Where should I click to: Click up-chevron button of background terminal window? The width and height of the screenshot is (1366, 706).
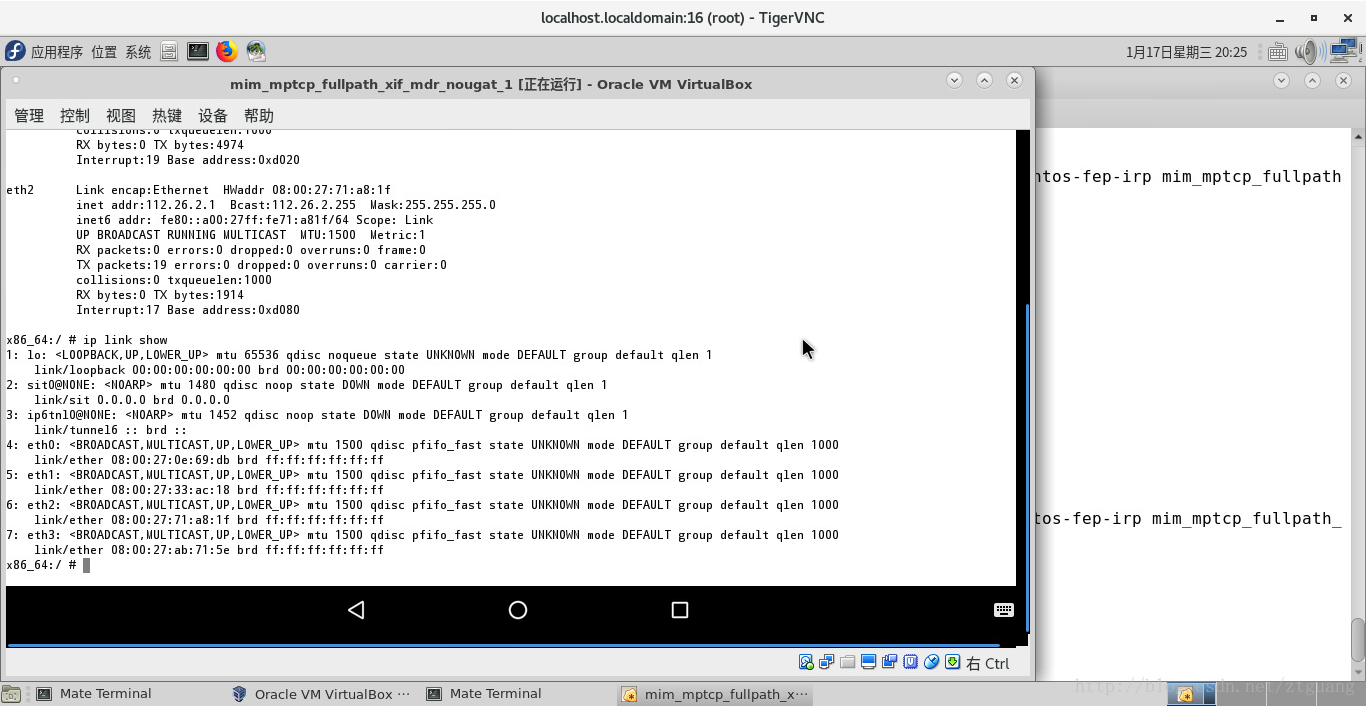[1313, 80]
